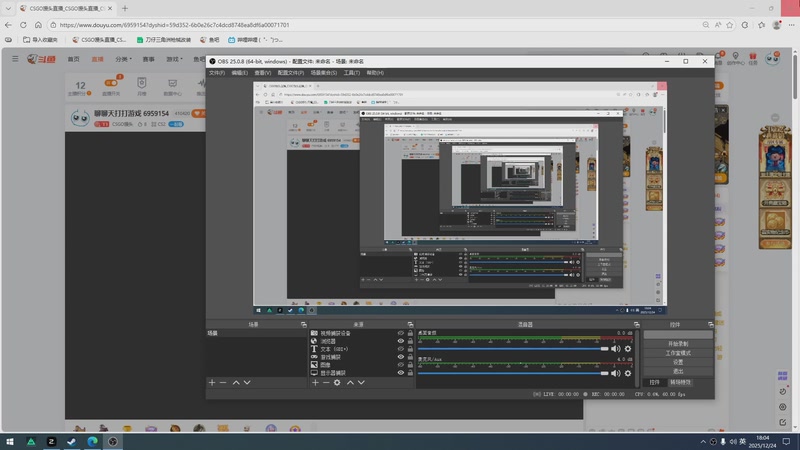
Task: Toggle visibility of 显示器捕获 source
Action: (x=401, y=372)
